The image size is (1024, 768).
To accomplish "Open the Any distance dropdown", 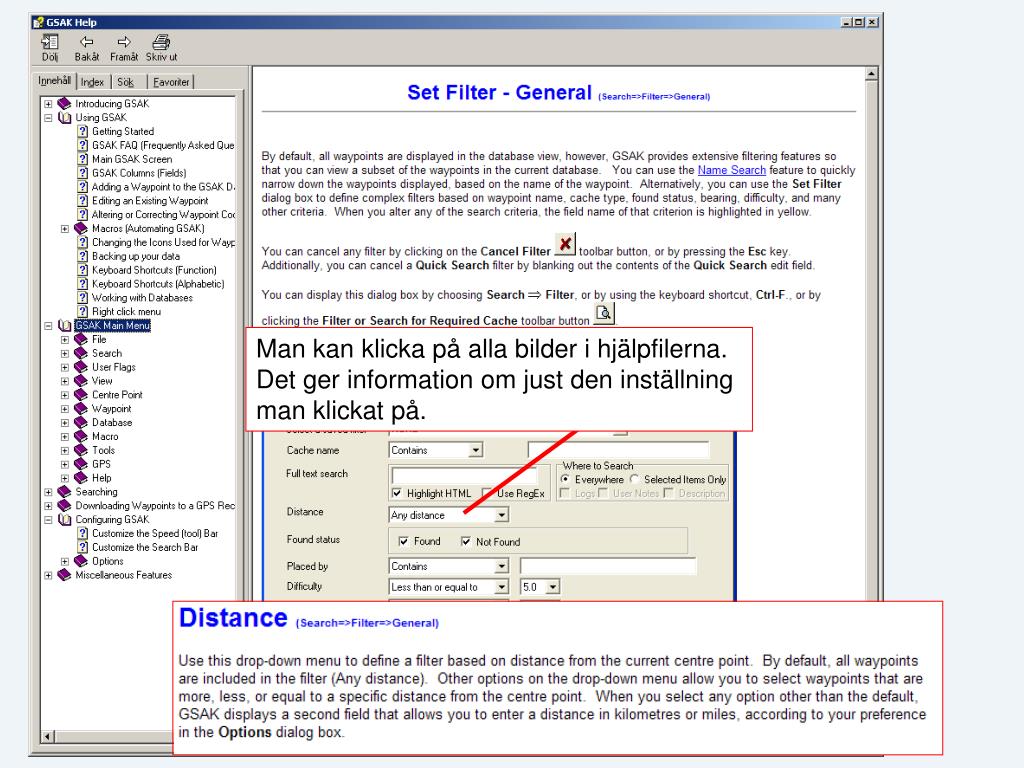I will 501,515.
